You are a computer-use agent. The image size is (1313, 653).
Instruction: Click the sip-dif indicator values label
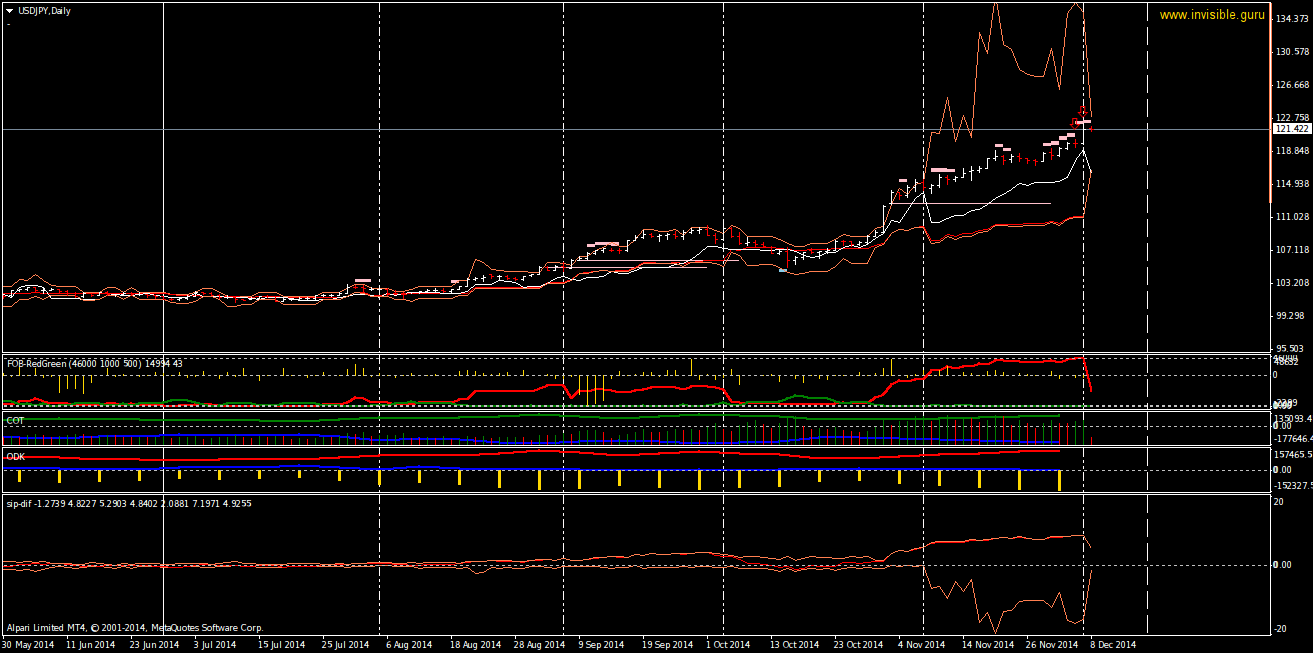[x=128, y=503]
